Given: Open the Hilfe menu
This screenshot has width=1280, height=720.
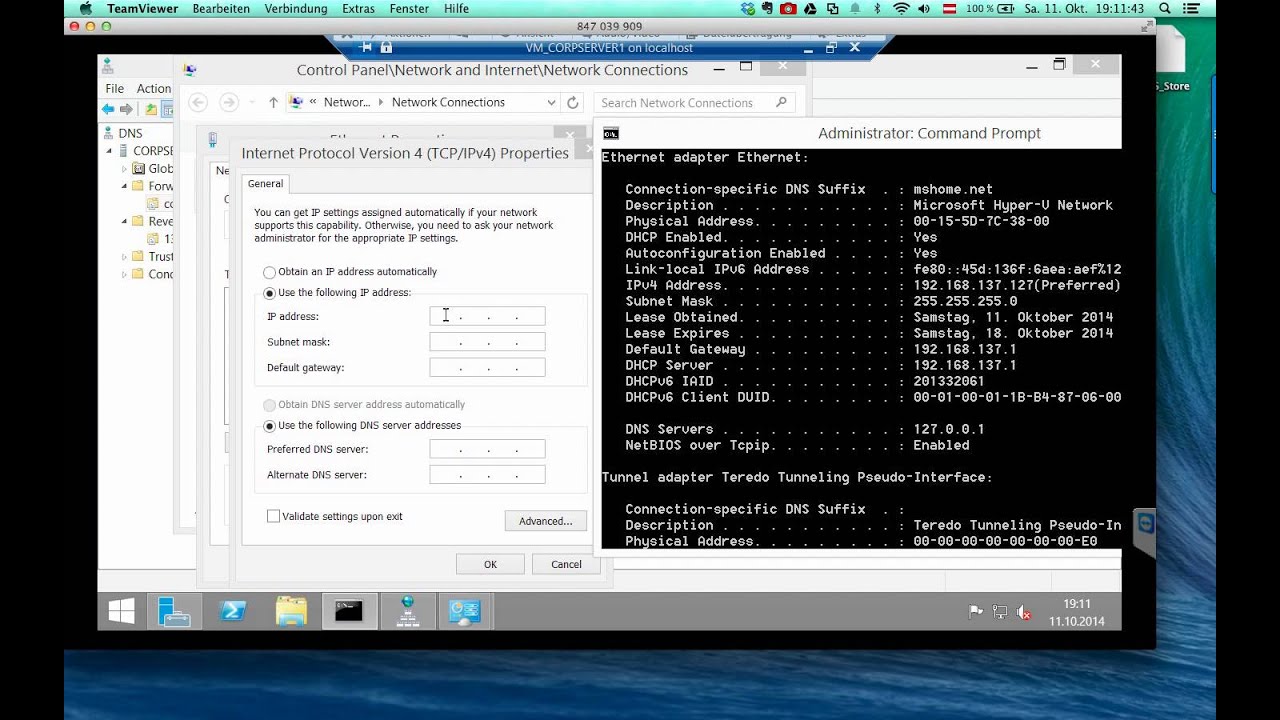Looking at the screenshot, I should click(456, 8).
